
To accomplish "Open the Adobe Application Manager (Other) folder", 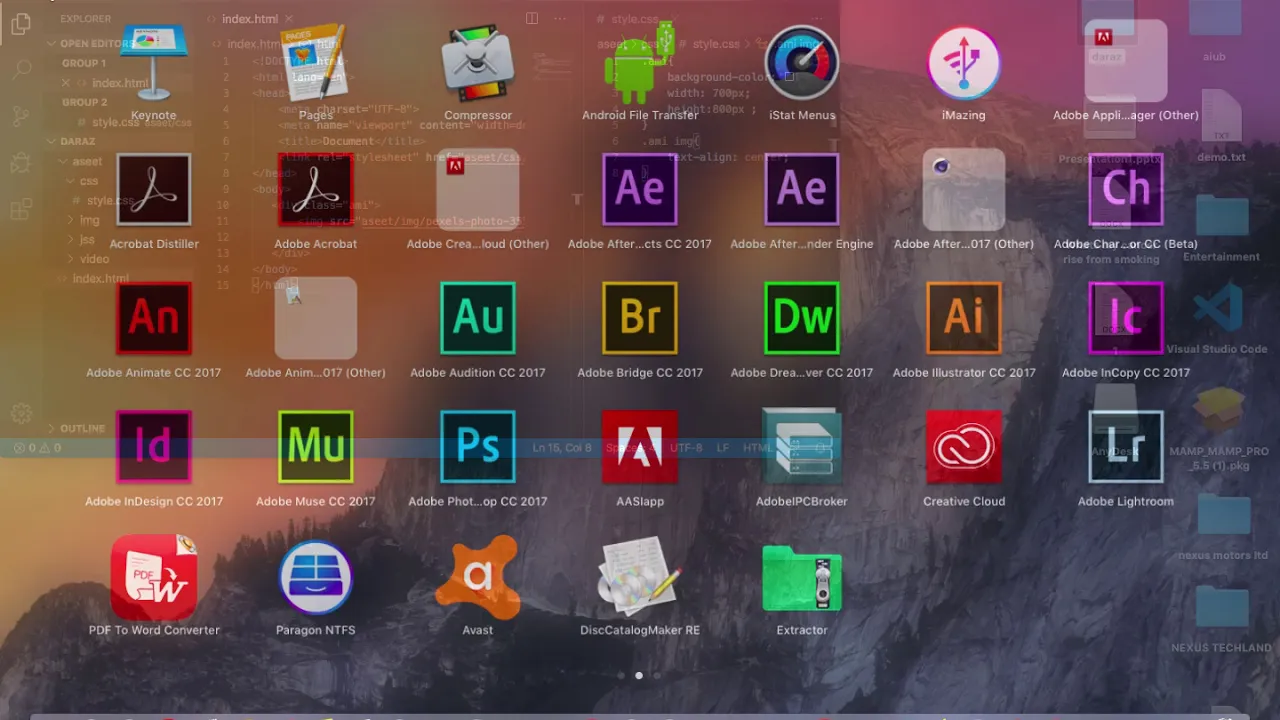I will (1126, 62).
